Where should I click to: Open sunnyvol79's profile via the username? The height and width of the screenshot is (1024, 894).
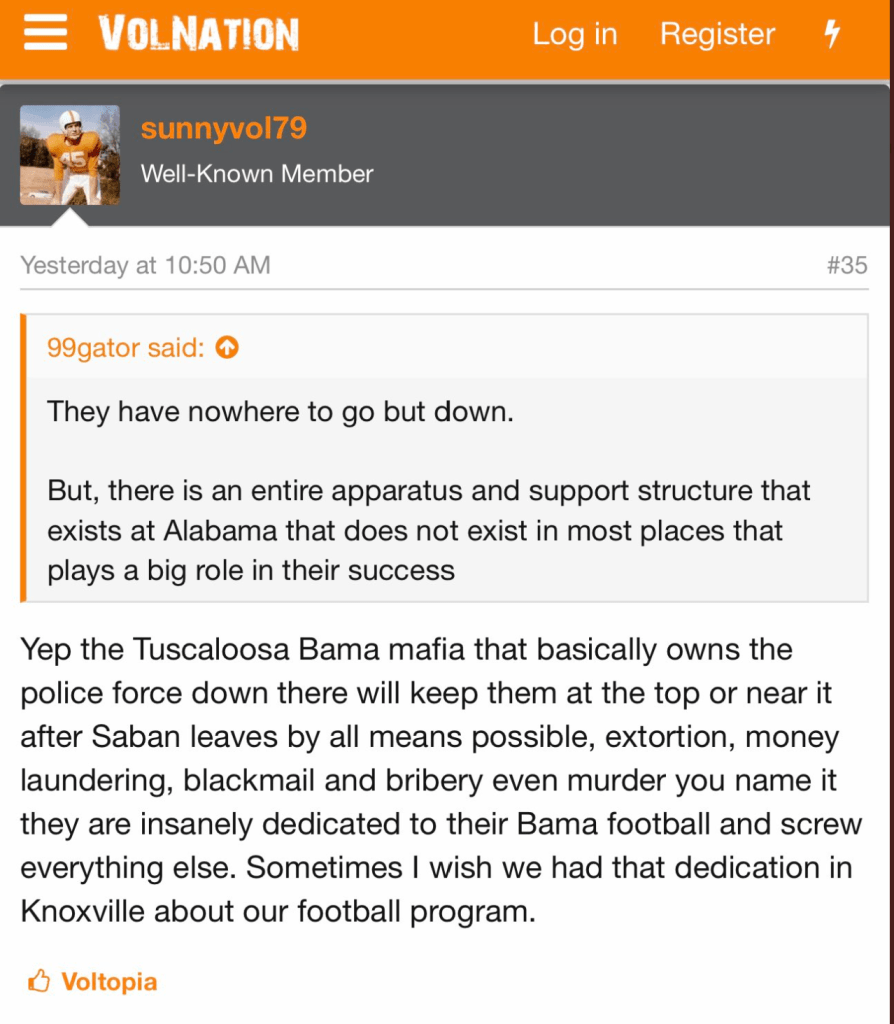coord(223,129)
